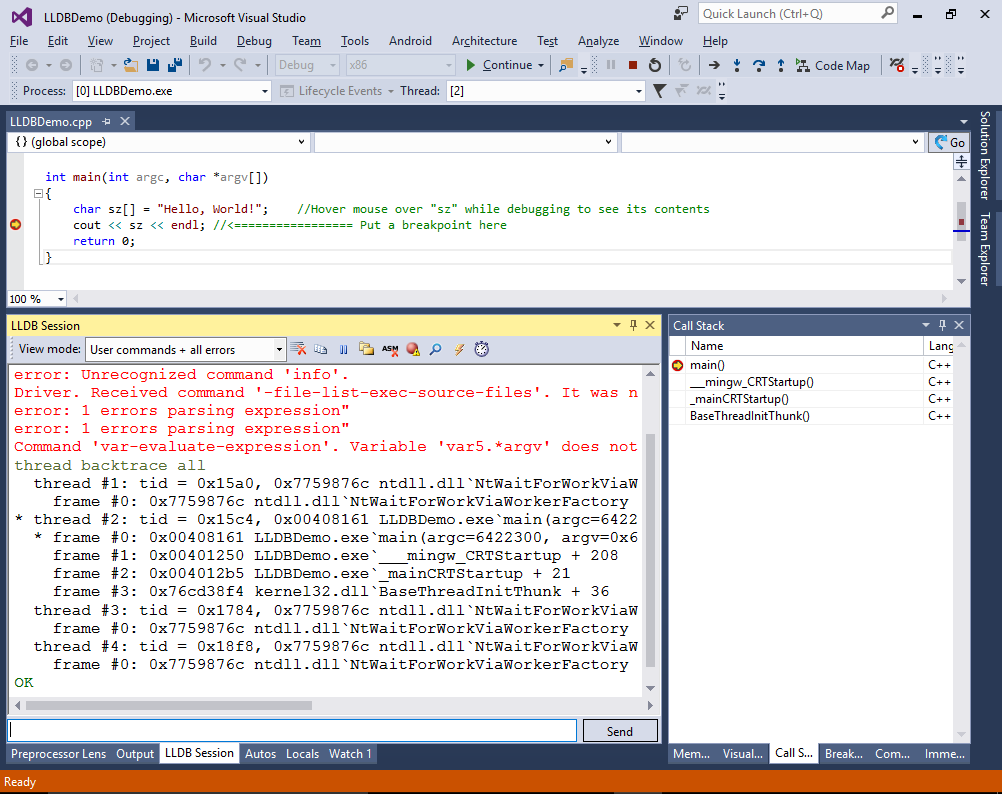Click the Continue button

(x=498, y=65)
